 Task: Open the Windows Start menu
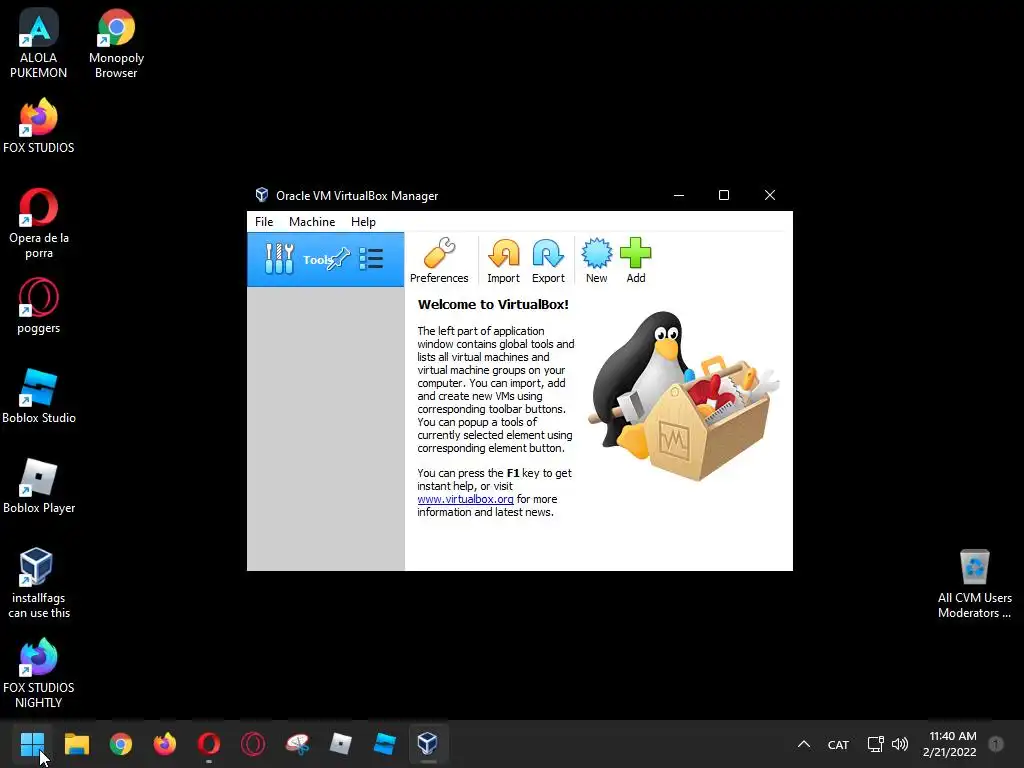[32, 744]
